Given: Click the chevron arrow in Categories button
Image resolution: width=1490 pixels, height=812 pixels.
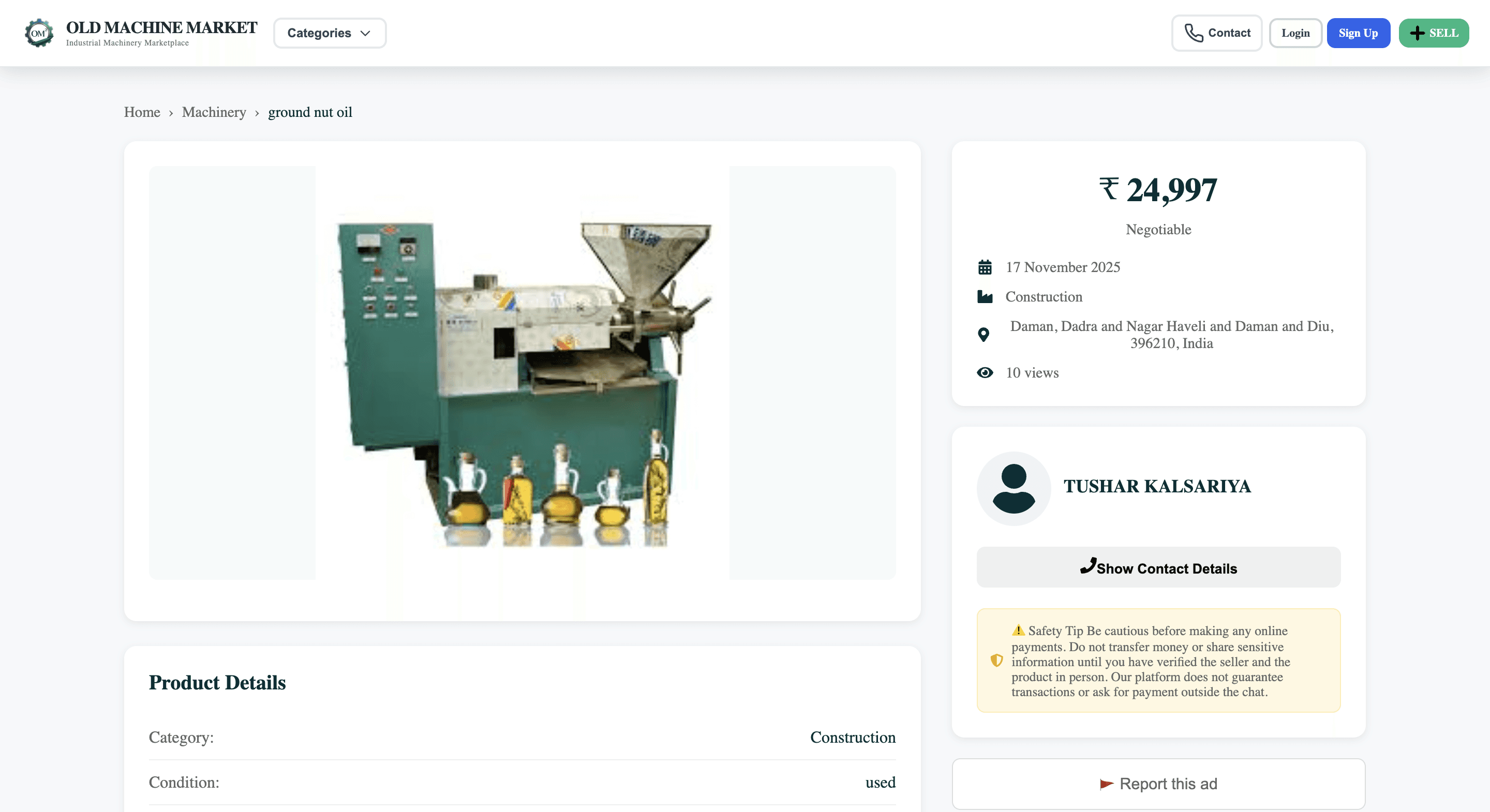Looking at the screenshot, I should (366, 33).
